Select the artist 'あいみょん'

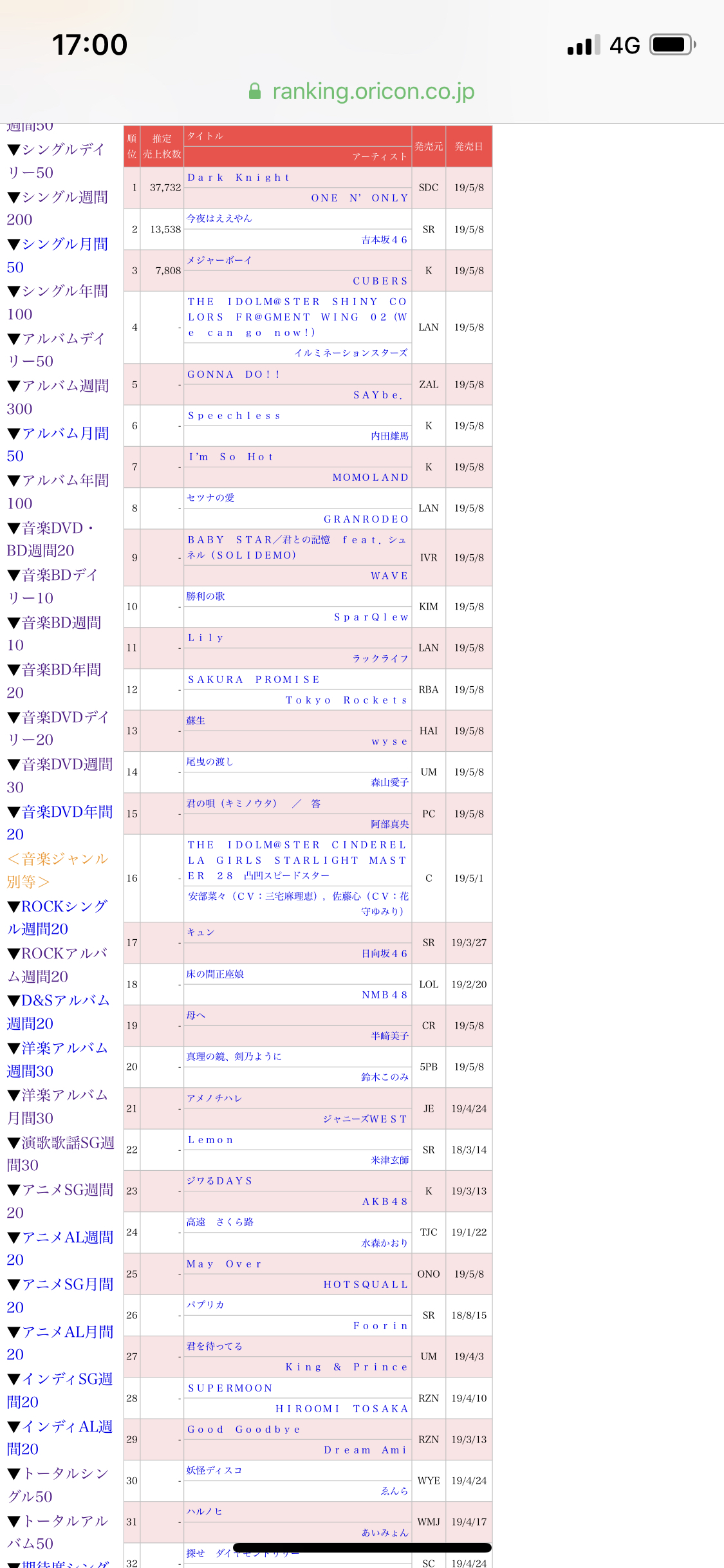click(x=385, y=1533)
